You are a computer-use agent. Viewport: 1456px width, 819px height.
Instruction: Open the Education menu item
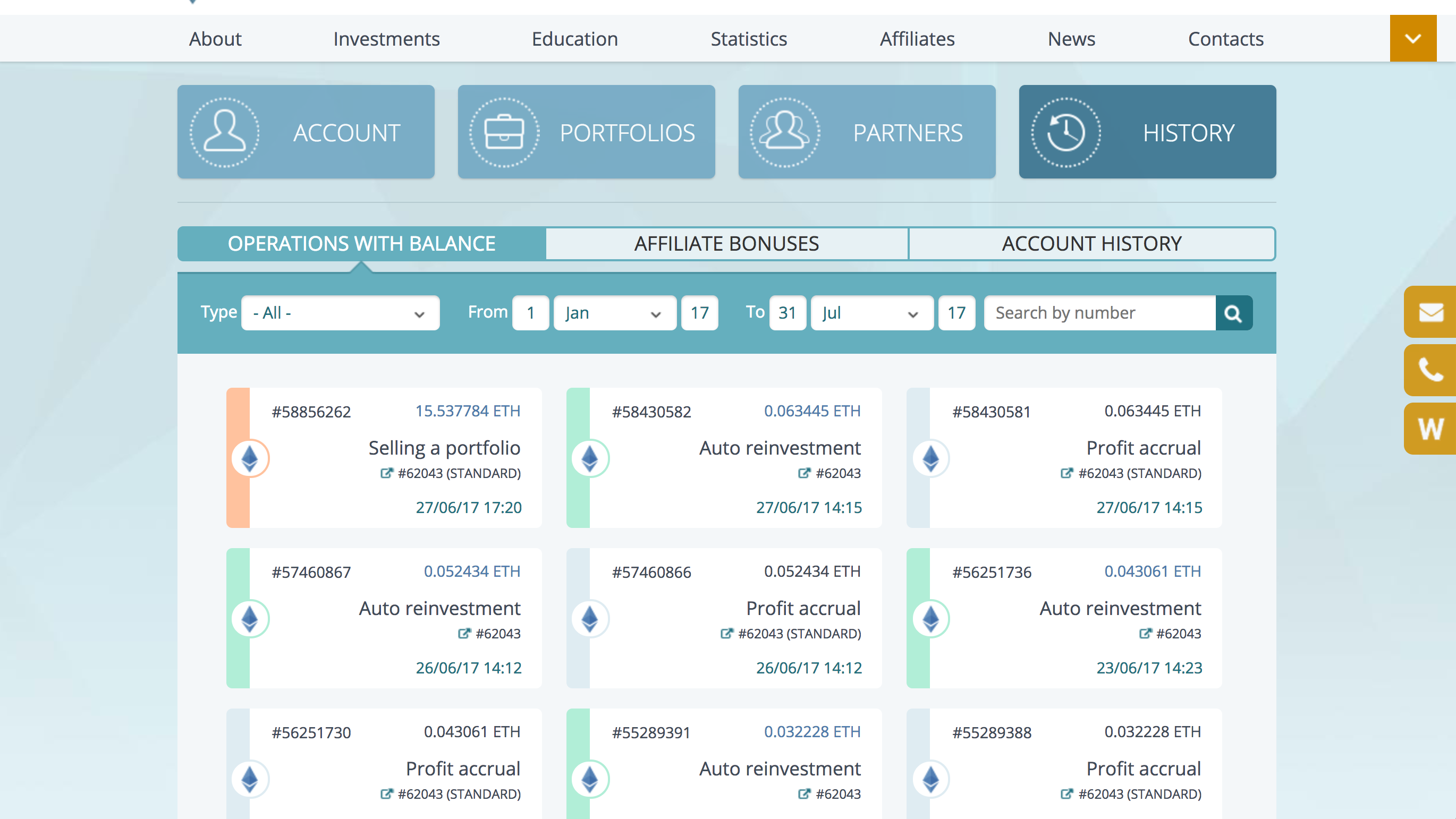pos(575,38)
